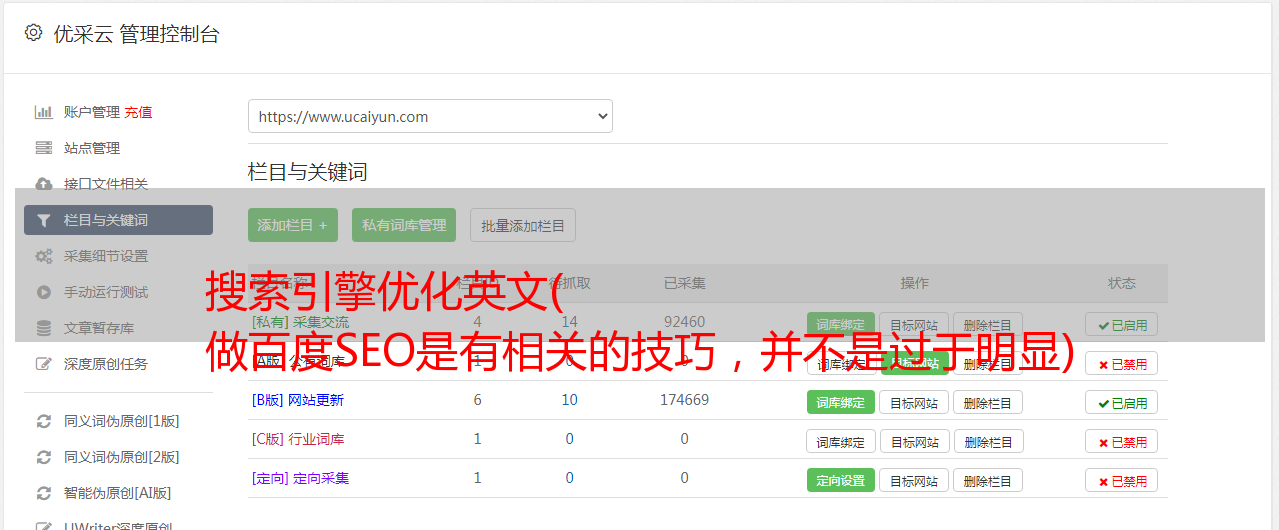Toggle 已禁用 status for 定向采集 row
The width and height of the screenshot is (1279, 530).
[x=1122, y=480]
